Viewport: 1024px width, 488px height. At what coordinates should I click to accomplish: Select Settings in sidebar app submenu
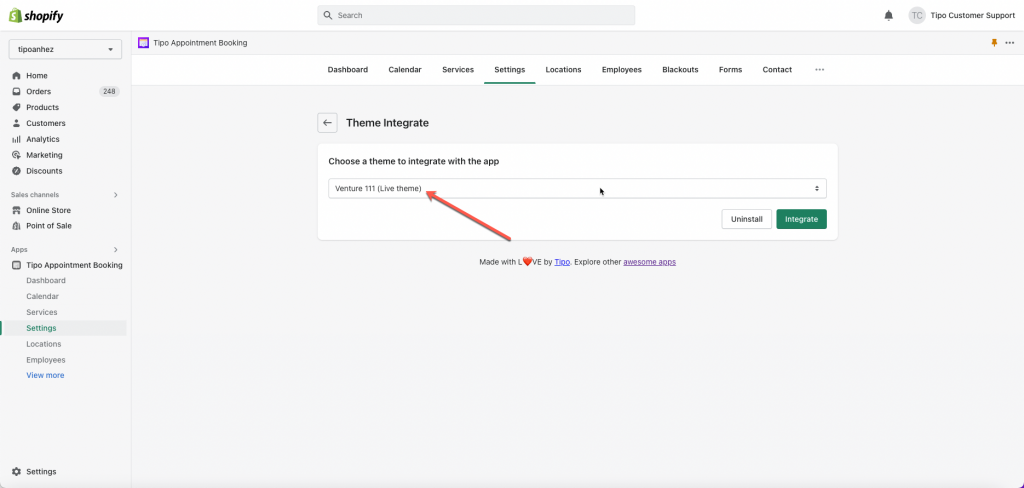point(41,328)
